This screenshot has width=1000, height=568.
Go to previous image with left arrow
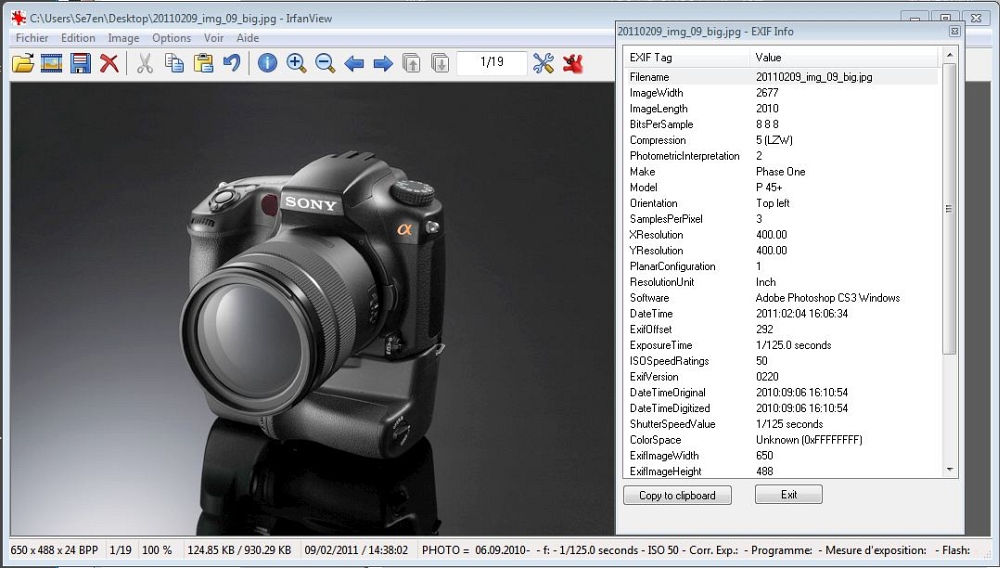point(354,63)
